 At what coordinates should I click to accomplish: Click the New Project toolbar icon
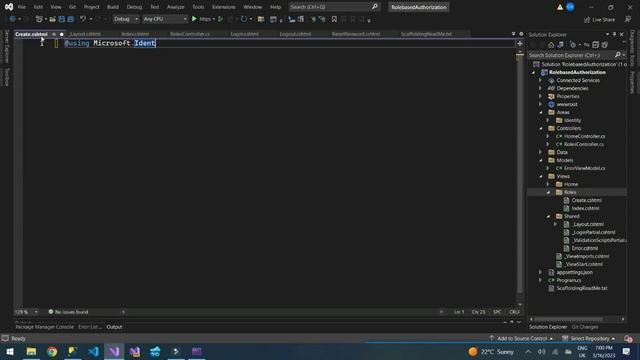[39, 19]
